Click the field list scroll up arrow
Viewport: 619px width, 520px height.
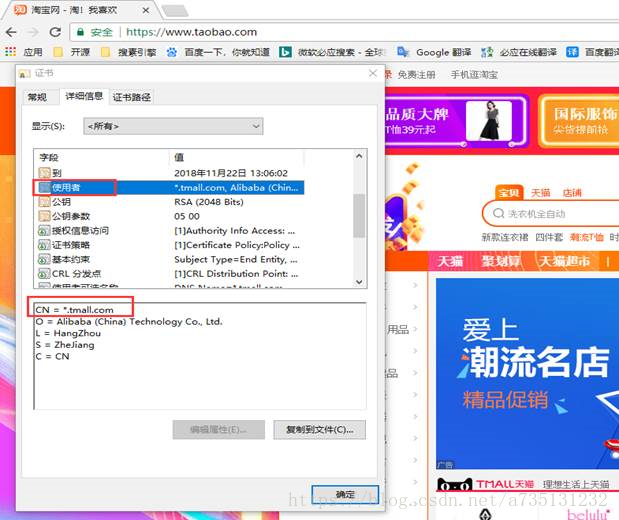point(359,156)
